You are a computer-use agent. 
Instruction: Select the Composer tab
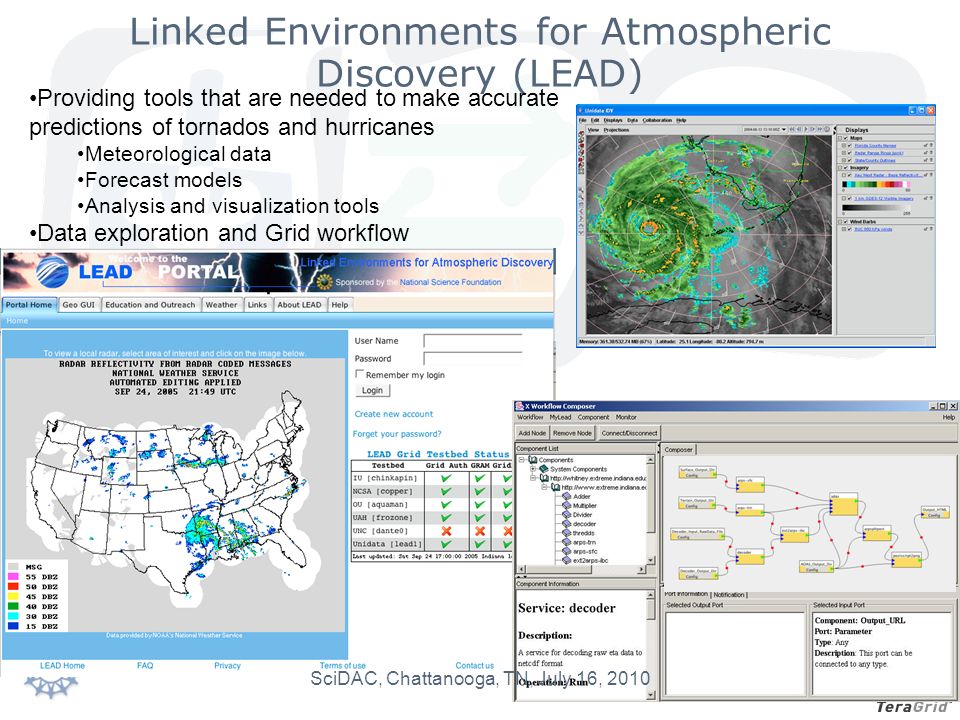coord(678,449)
